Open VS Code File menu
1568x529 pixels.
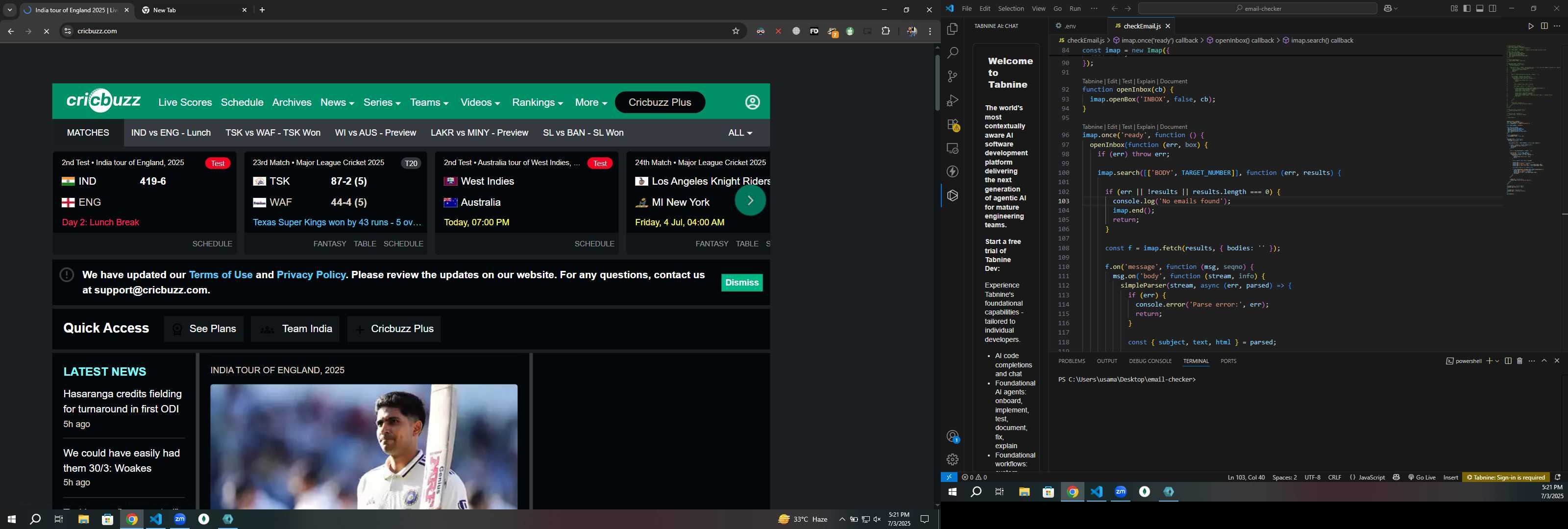(x=967, y=8)
